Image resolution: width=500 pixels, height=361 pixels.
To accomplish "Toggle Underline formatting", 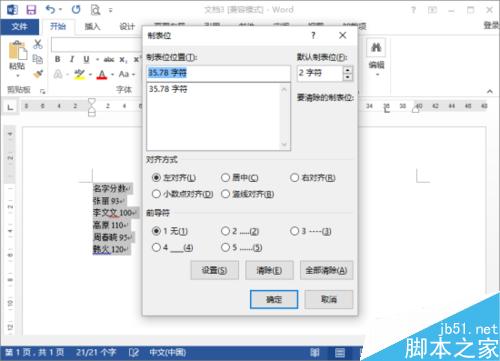I will (86, 59).
